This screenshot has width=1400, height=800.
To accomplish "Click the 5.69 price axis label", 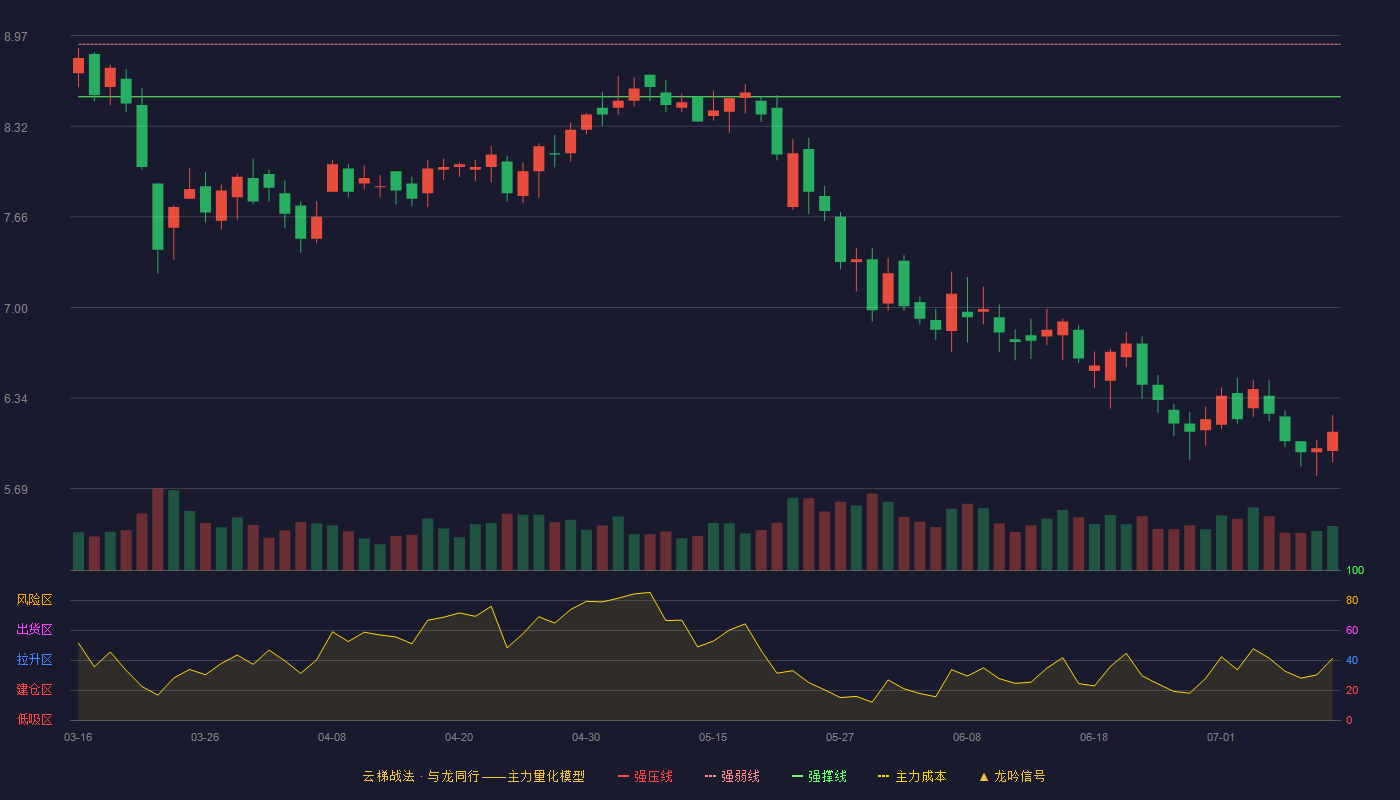I will pyautogui.click(x=16, y=490).
